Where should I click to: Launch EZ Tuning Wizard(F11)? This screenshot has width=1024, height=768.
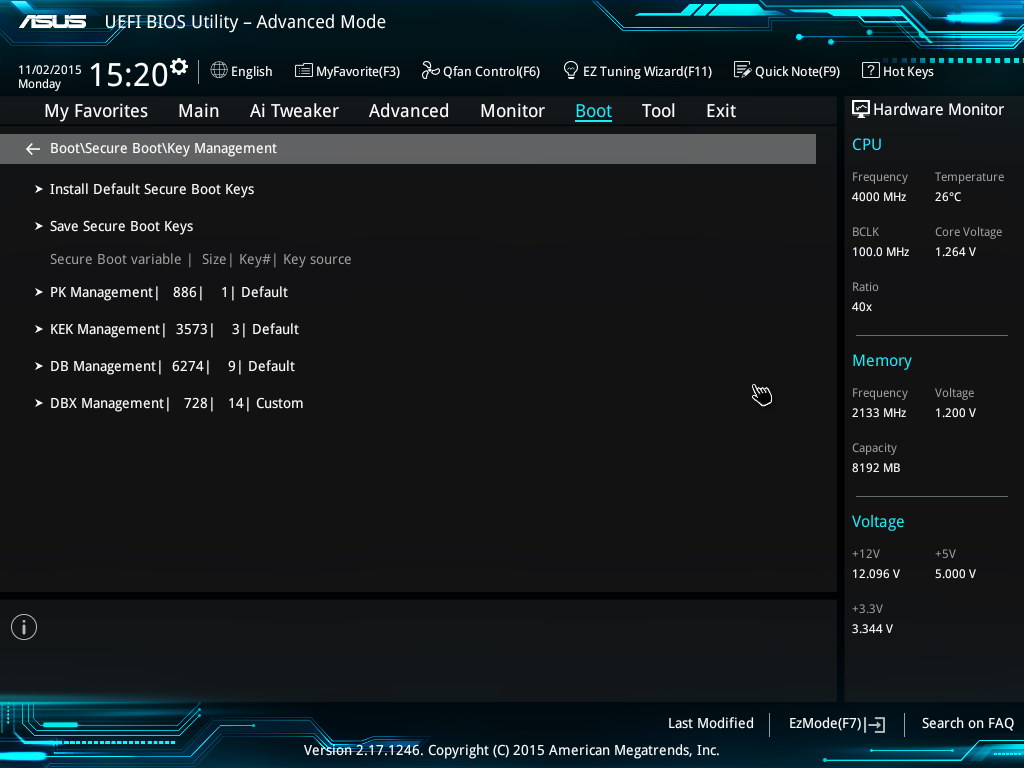pos(637,71)
